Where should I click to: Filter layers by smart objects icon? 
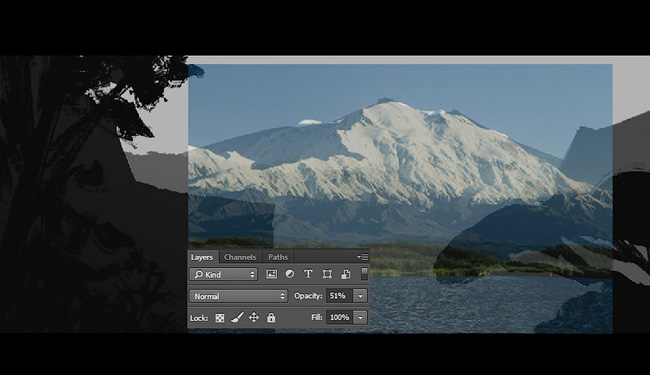click(346, 274)
